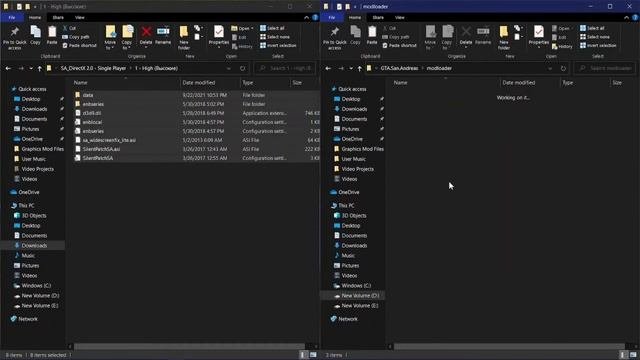This screenshot has width=640, height=360.
Task: Open the Open dropdown in left window ribbon
Action: click(242, 28)
